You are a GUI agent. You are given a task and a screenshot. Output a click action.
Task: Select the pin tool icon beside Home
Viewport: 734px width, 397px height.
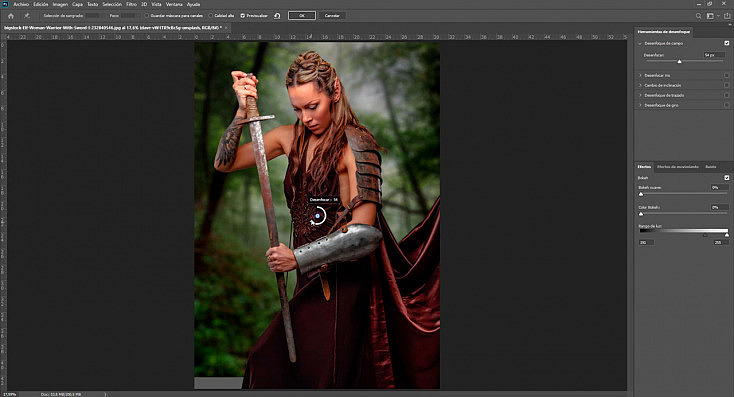27,15
